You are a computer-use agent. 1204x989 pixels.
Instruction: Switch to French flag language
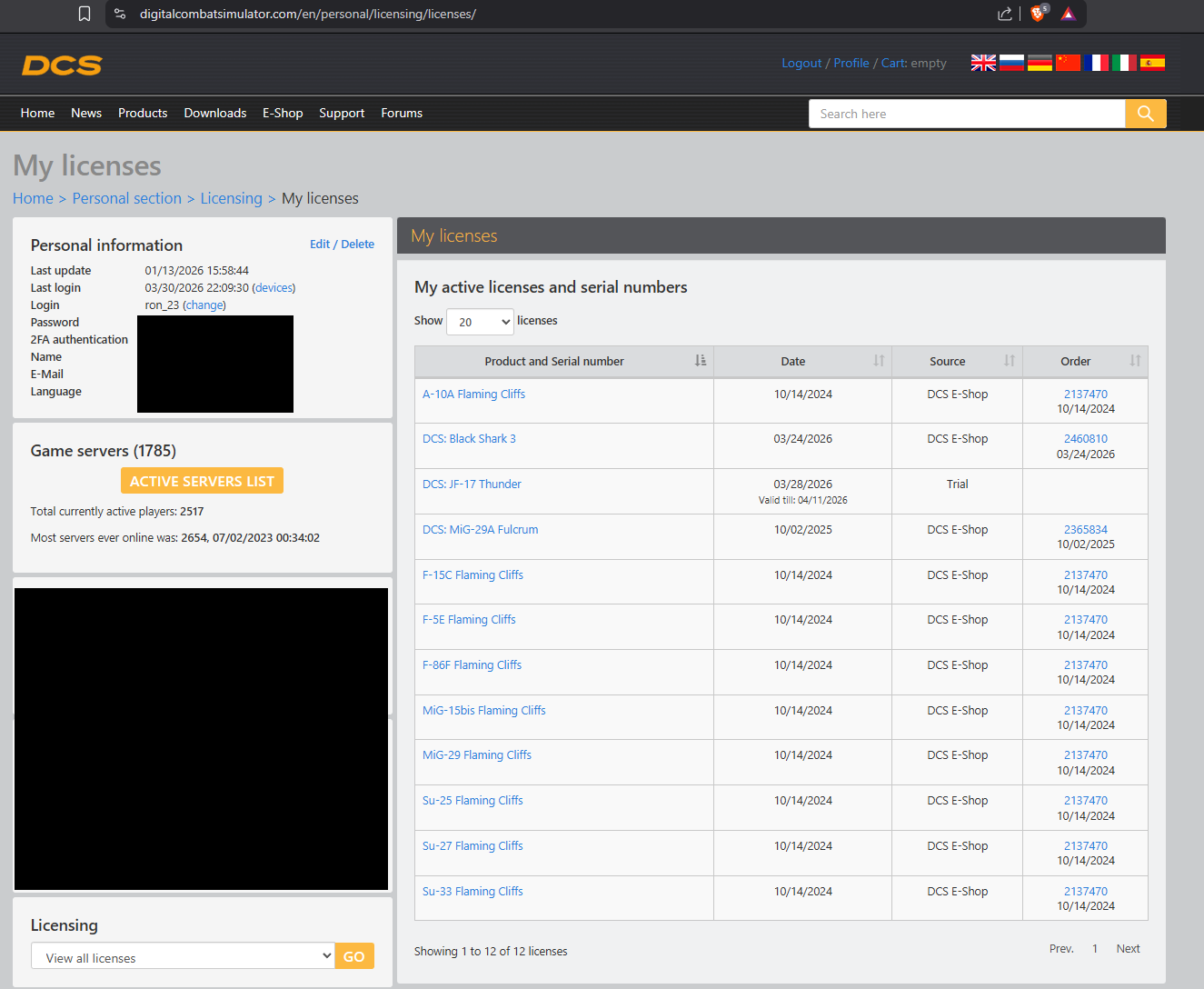1096,63
